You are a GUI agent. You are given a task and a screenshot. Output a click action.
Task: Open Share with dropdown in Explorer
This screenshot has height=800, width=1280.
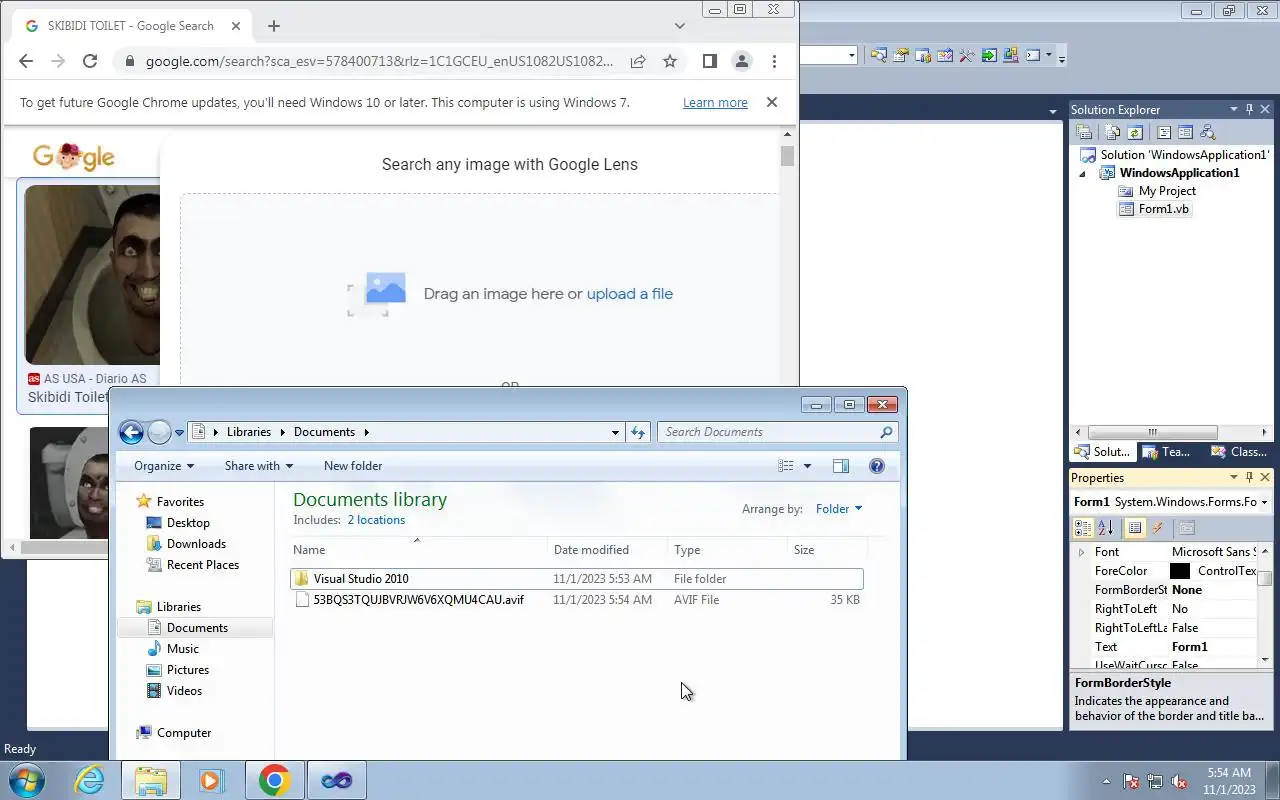(259, 466)
